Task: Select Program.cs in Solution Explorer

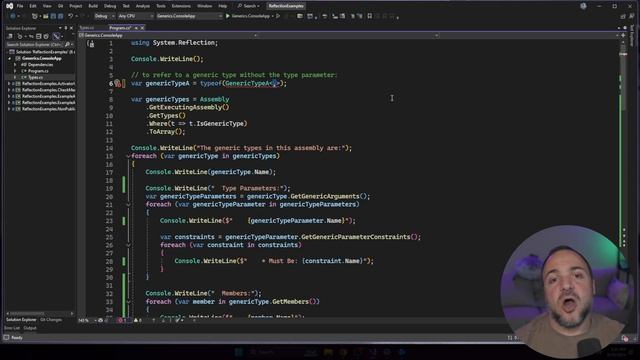Action: click(38, 71)
